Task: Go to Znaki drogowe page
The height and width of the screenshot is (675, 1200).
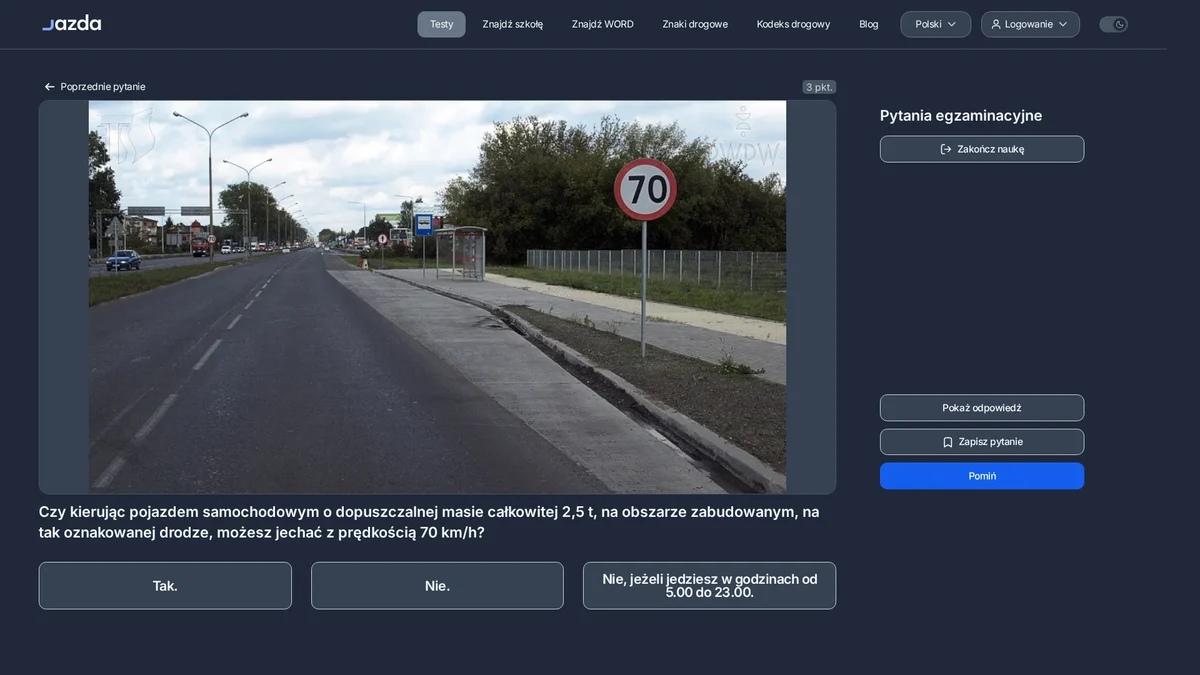Action: 695,24
